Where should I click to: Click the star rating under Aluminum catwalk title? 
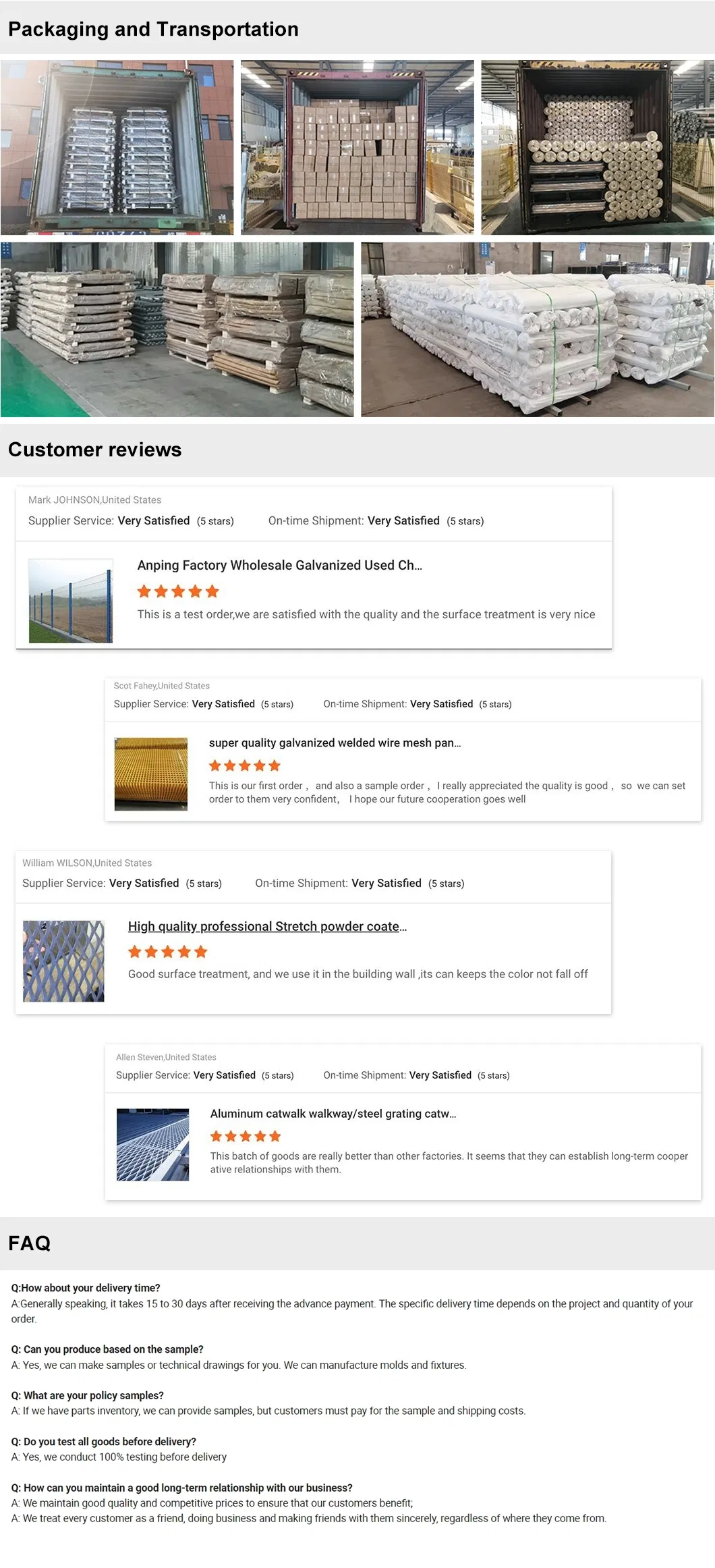click(246, 1136)
